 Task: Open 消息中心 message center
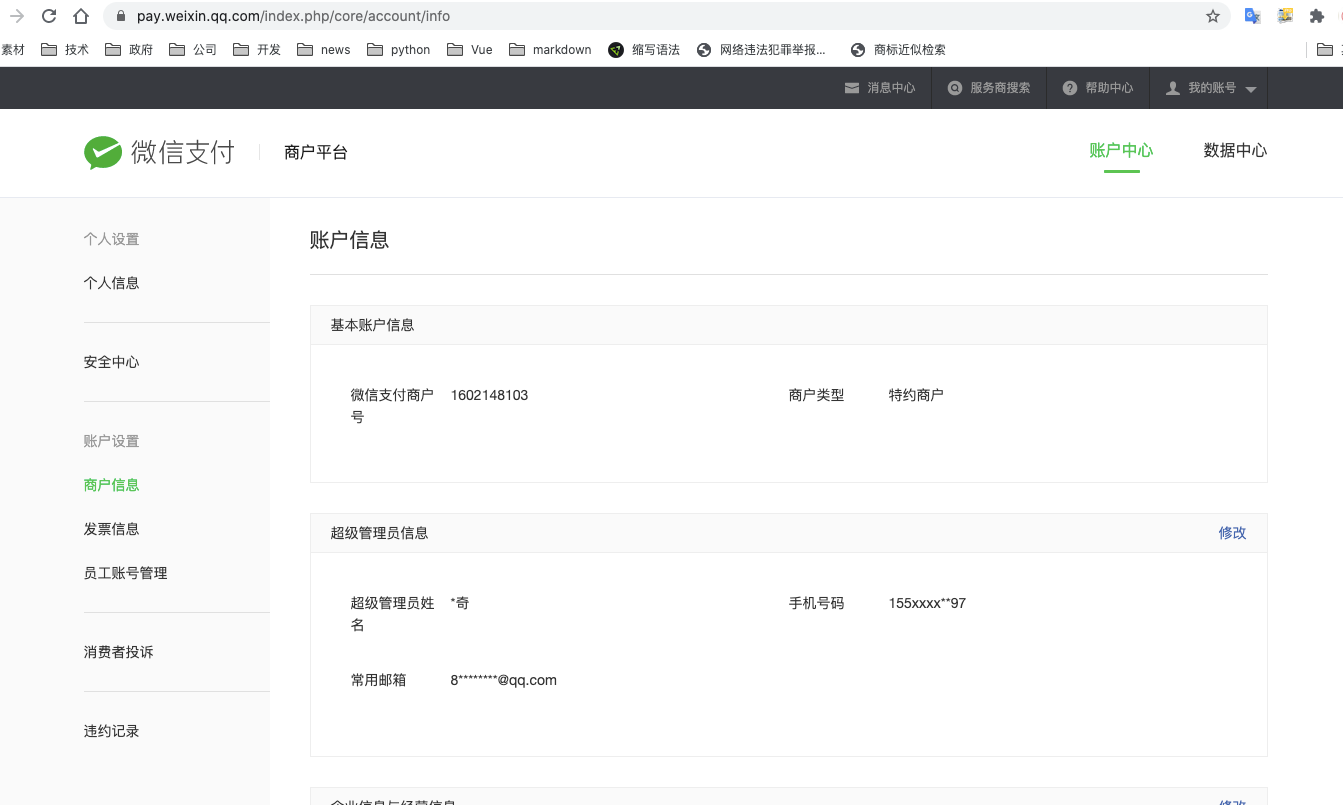pos(880,88)
